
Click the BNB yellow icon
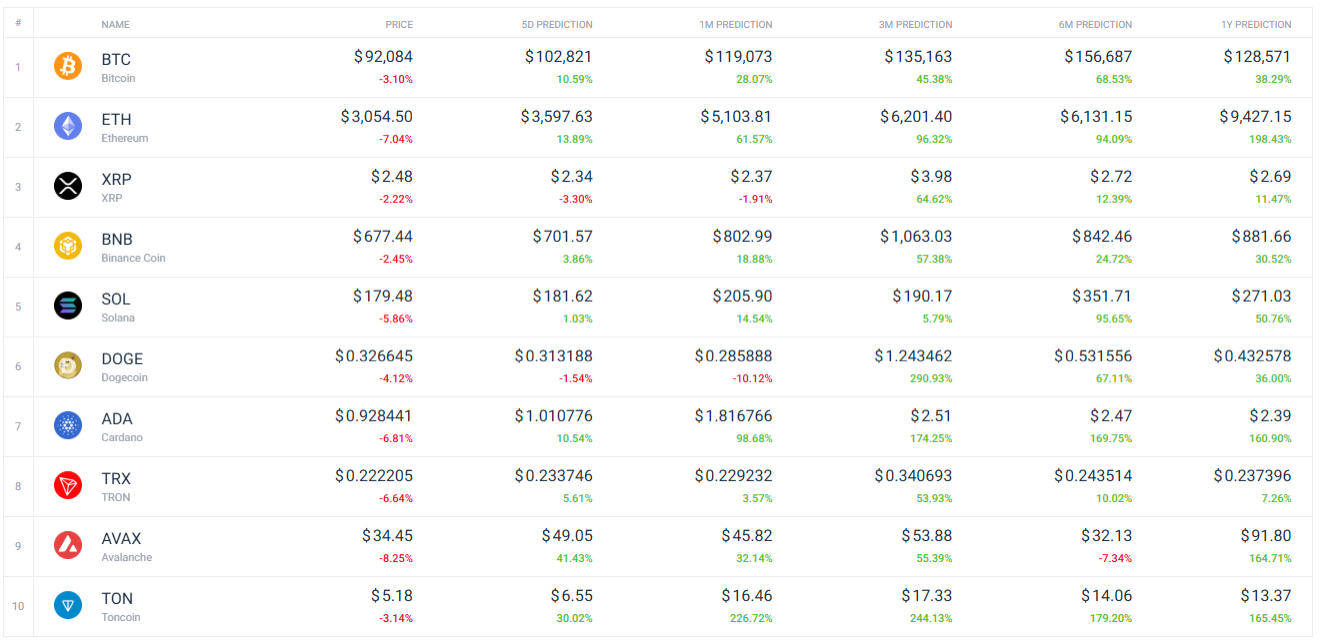click(x=67, y=246)
